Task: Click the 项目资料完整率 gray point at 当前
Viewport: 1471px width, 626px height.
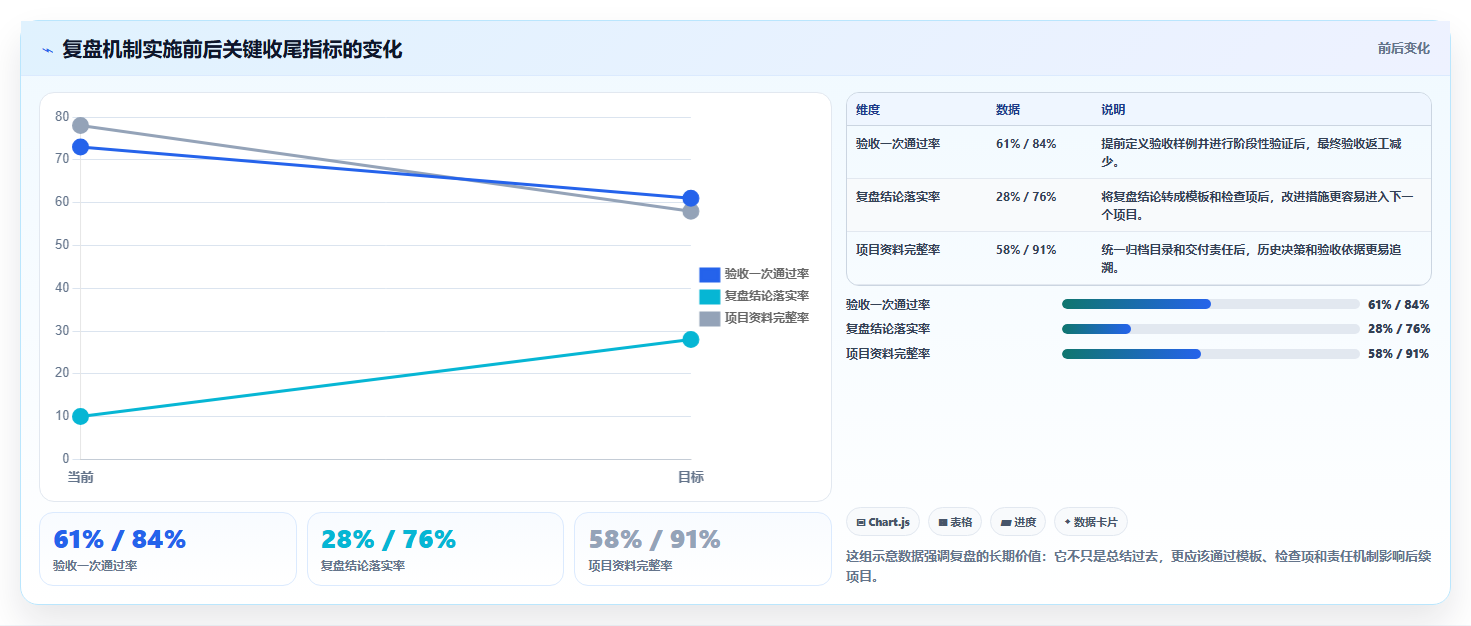Action: coord(81,125)
